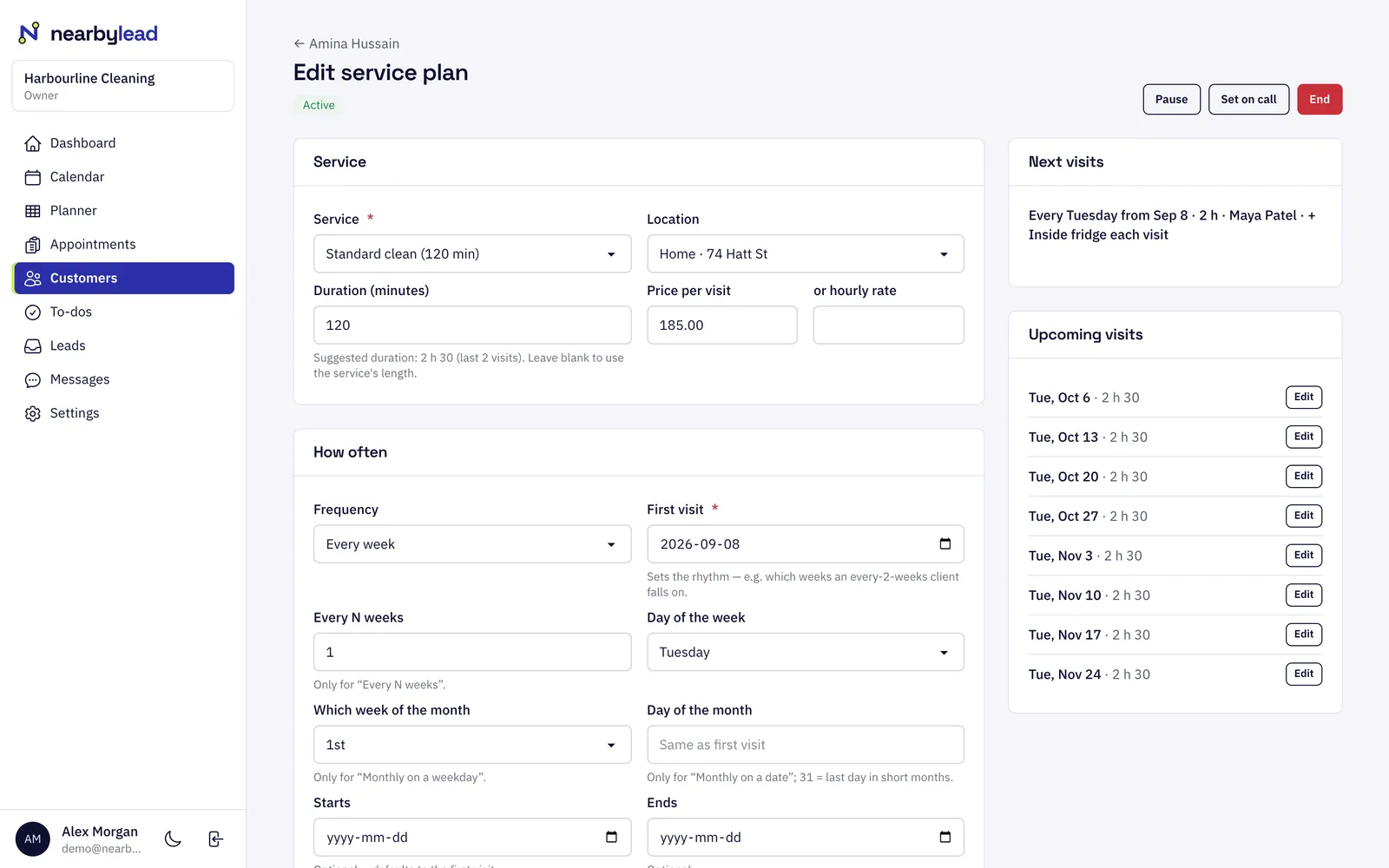Click the Leads inbox icon
This screenshot has height=868, width=1389.
(33, 346)
